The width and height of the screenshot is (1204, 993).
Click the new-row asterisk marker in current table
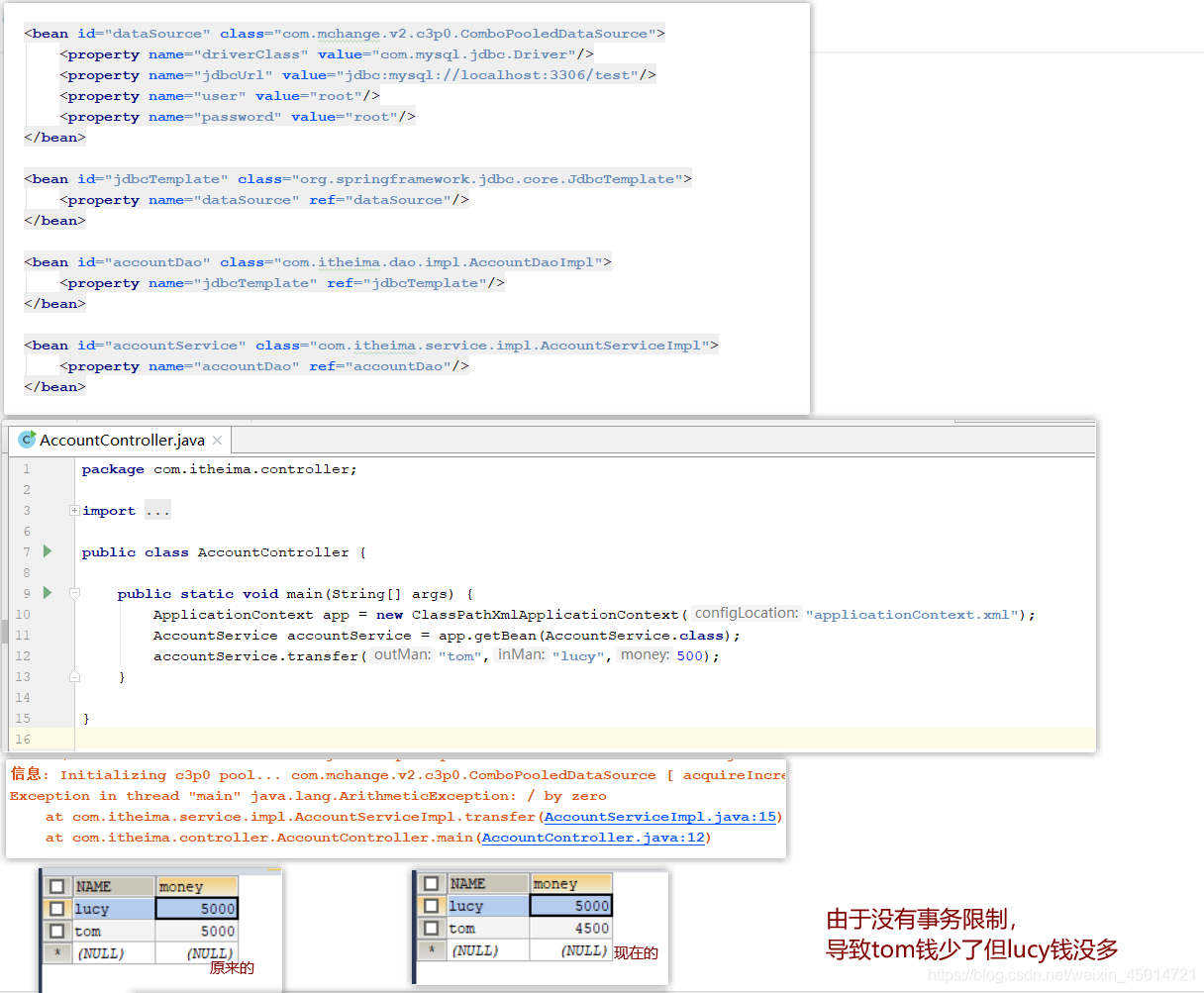(431, 949)
